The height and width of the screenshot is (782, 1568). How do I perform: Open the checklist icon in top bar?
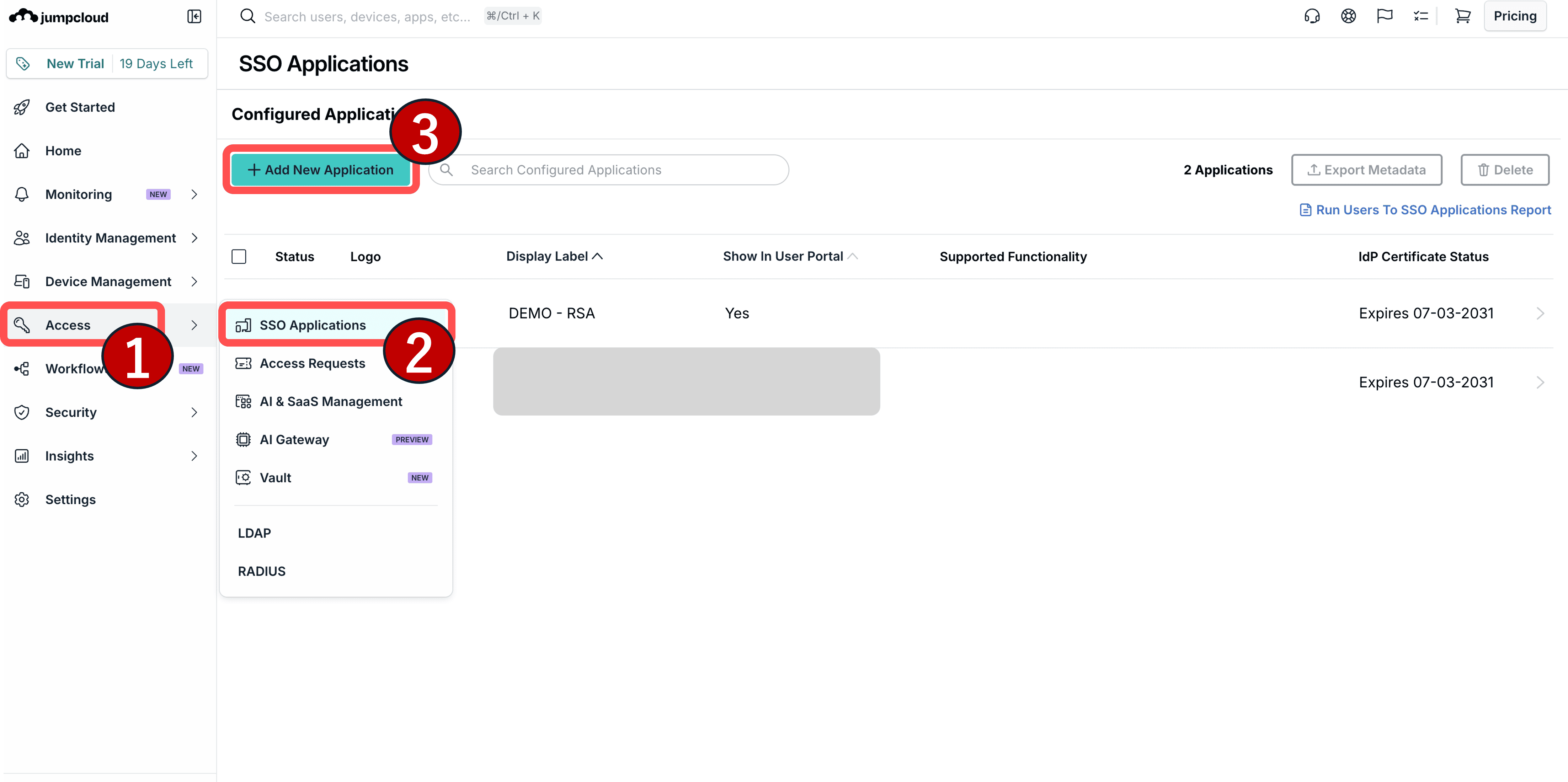pyautogui.click(x=1421, y=16)
